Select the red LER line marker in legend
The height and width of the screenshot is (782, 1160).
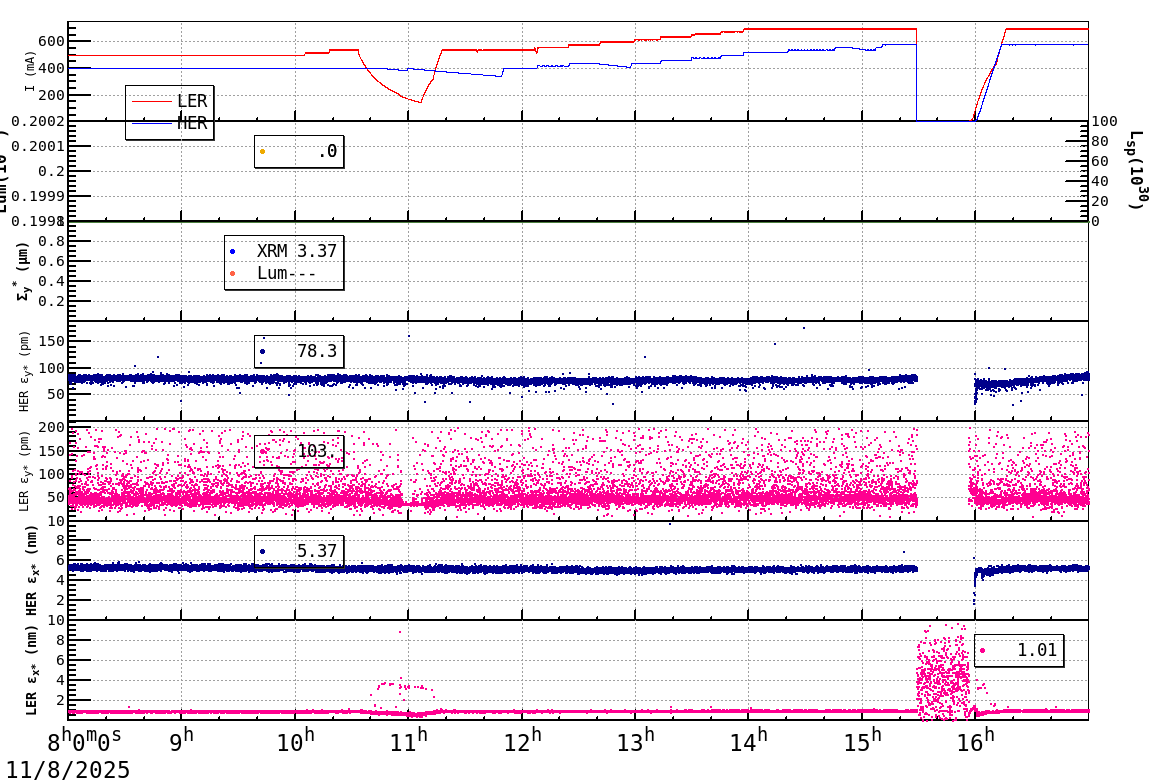150,101
